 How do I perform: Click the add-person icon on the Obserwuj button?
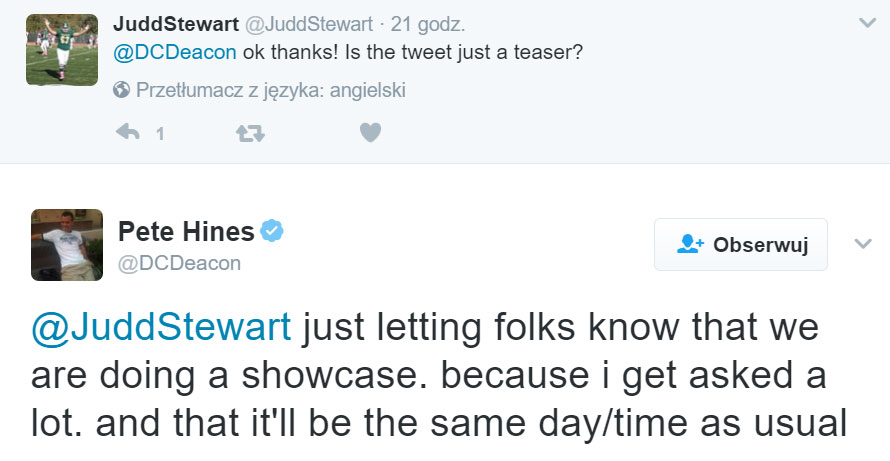point(691,244)
